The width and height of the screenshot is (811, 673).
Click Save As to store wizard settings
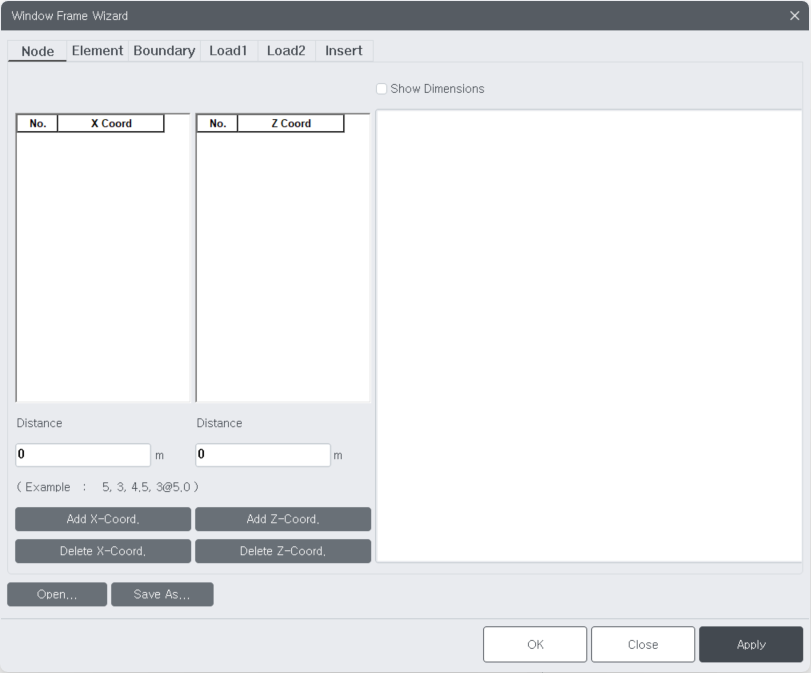(162, 594)
